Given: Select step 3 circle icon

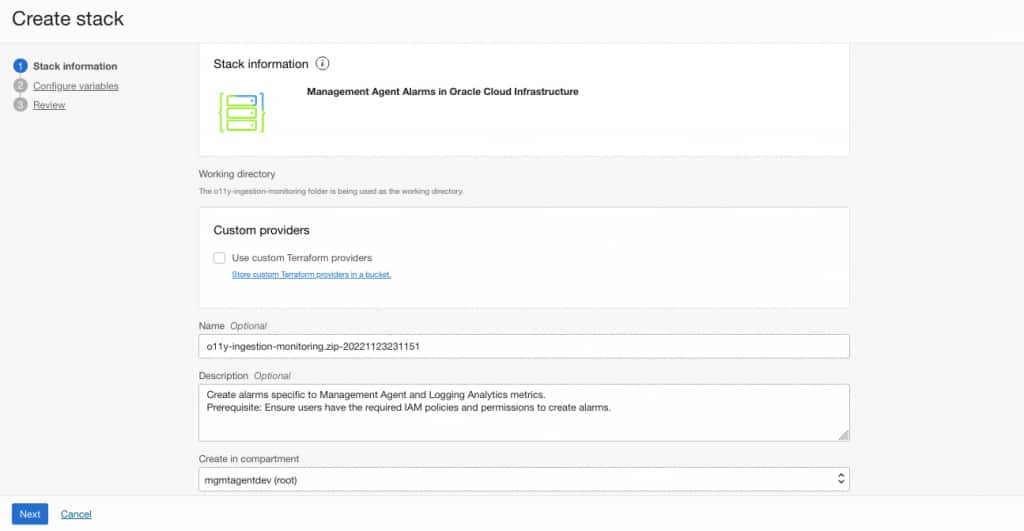Looking at the screenshot, I should point(20,105).
